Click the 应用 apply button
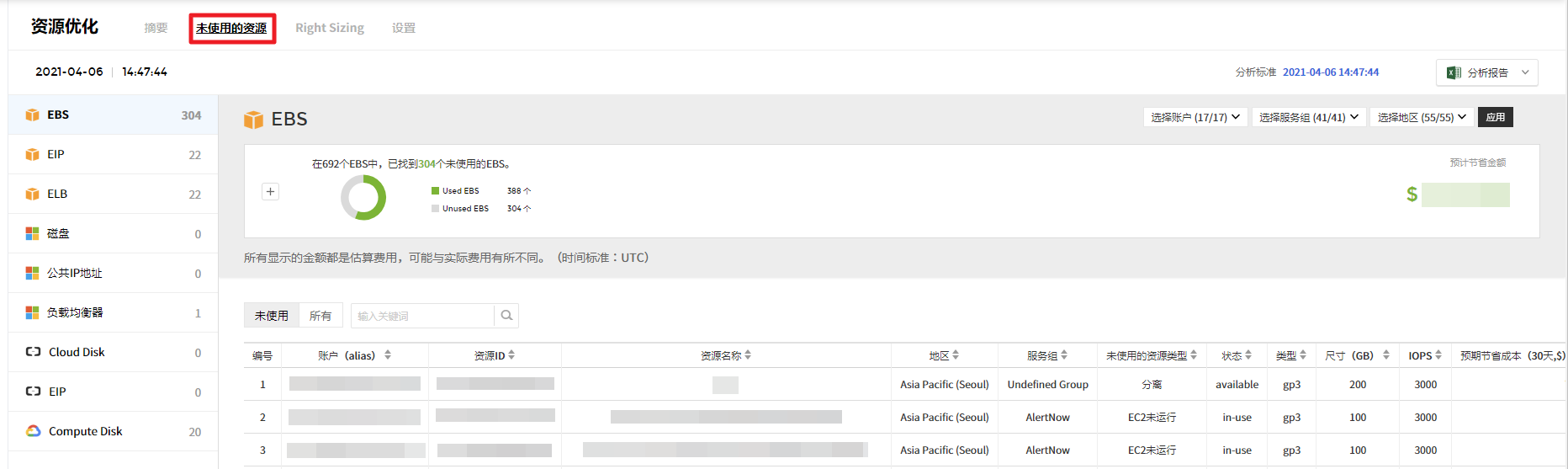The height and width of the screenshot is (469, 1568). click(x=1496, y=117)
